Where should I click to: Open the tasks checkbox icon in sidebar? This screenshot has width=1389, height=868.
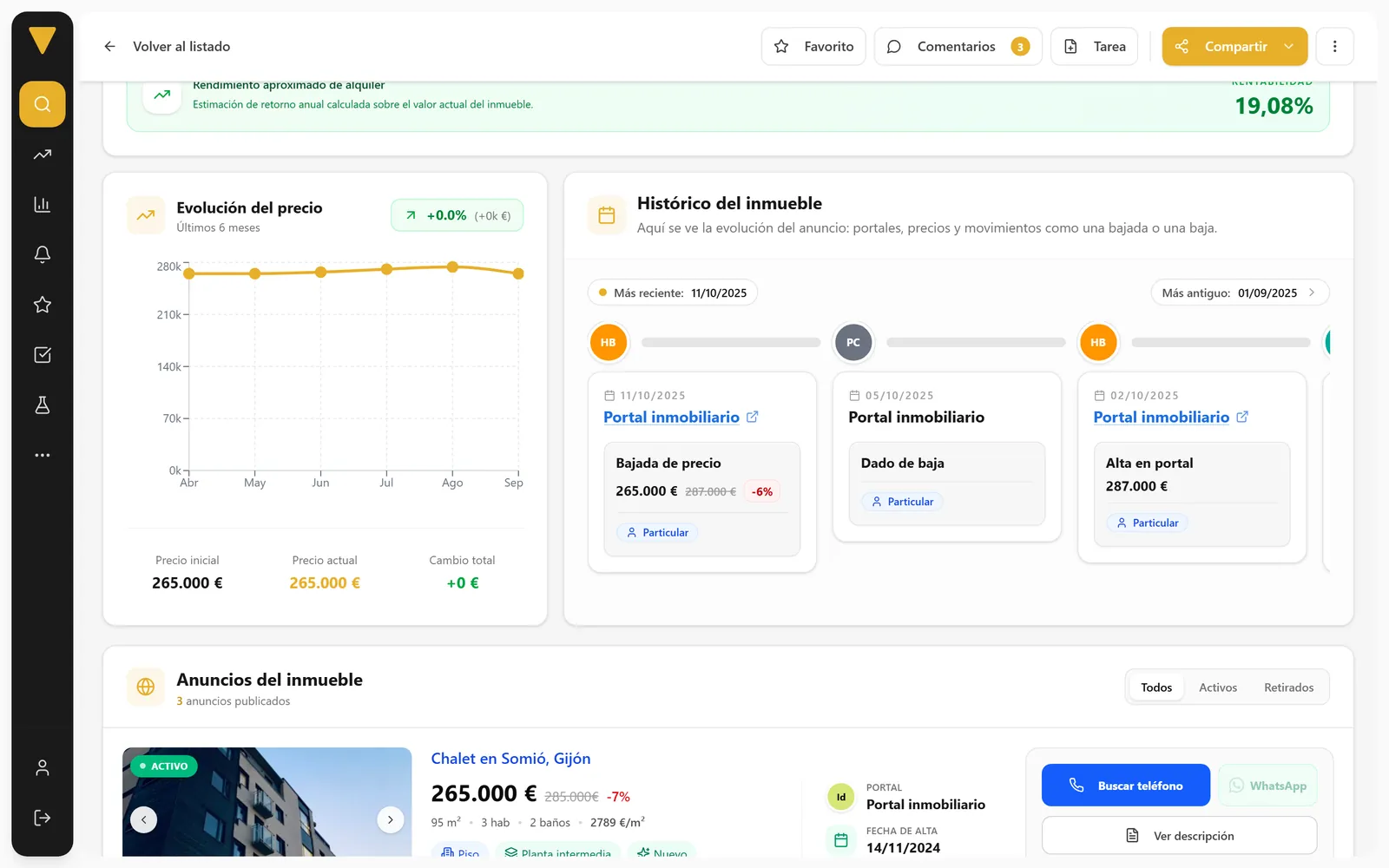[x=43, y=355]
